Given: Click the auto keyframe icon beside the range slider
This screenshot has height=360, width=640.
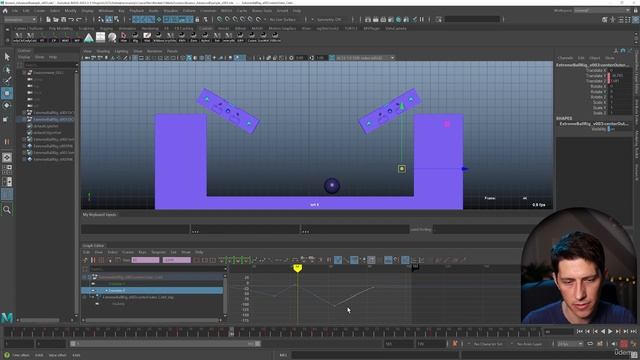Looking at the screenshot, I should [455, 344].
